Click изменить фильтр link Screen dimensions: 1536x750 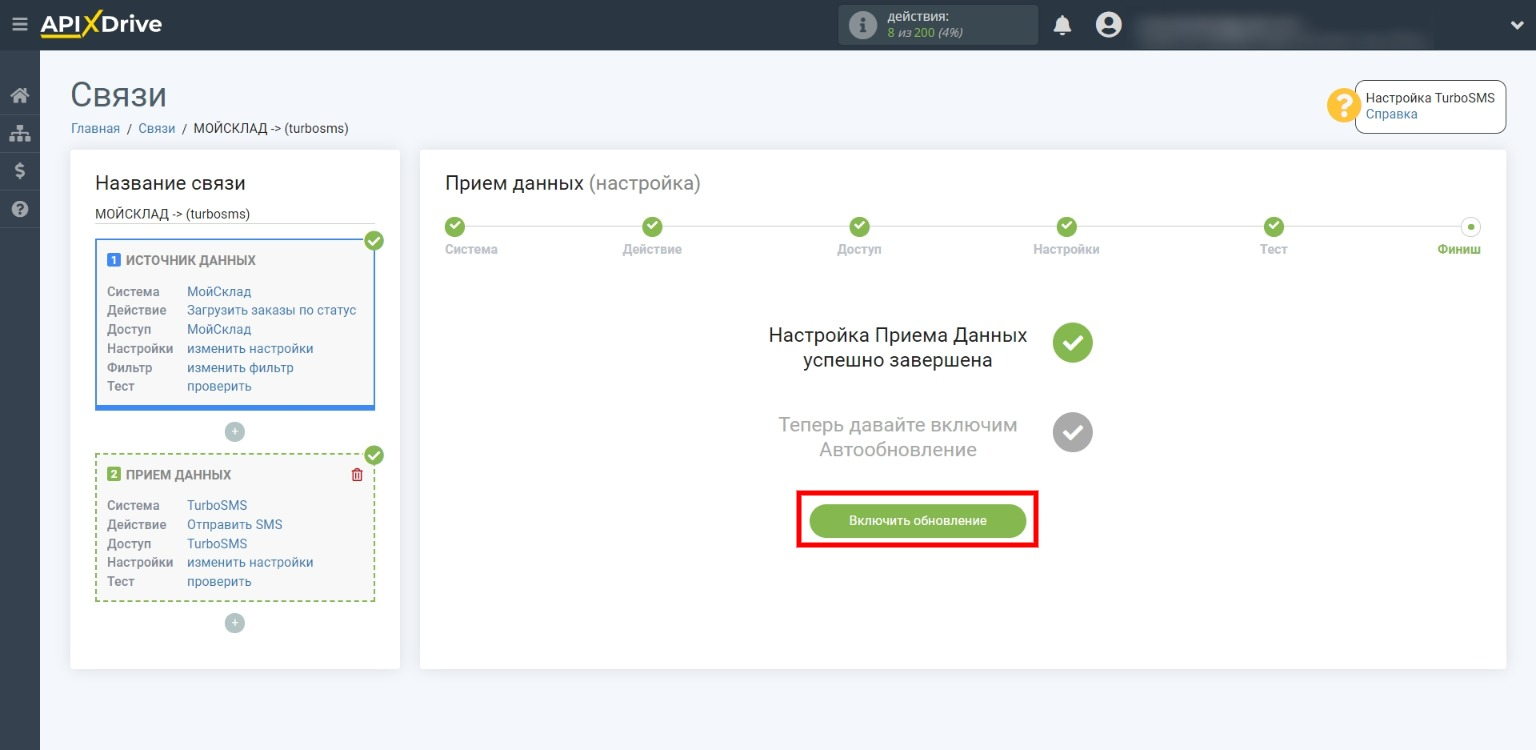coord(240,368)
